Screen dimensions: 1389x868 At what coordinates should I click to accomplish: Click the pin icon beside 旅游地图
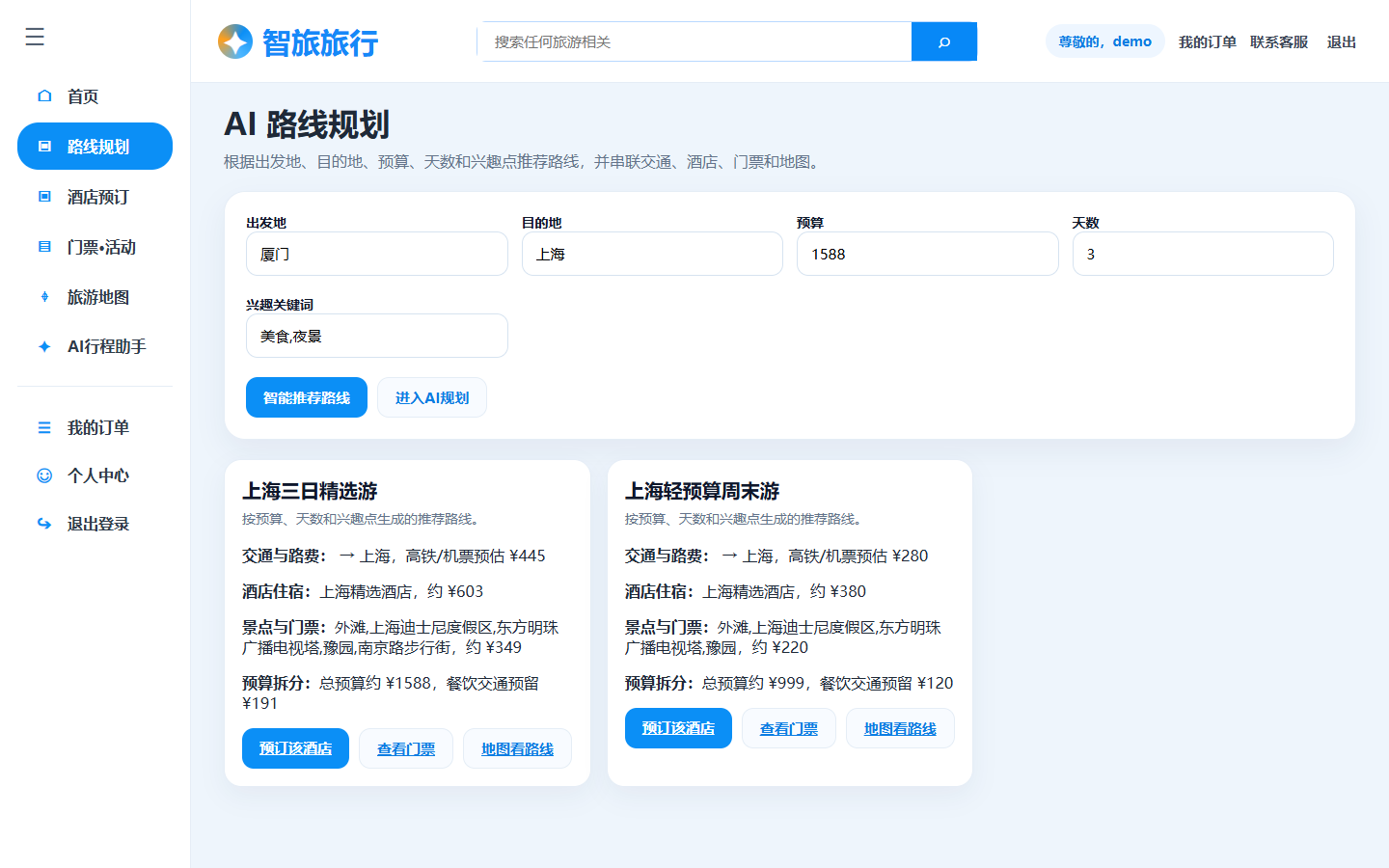pos(44,296)
